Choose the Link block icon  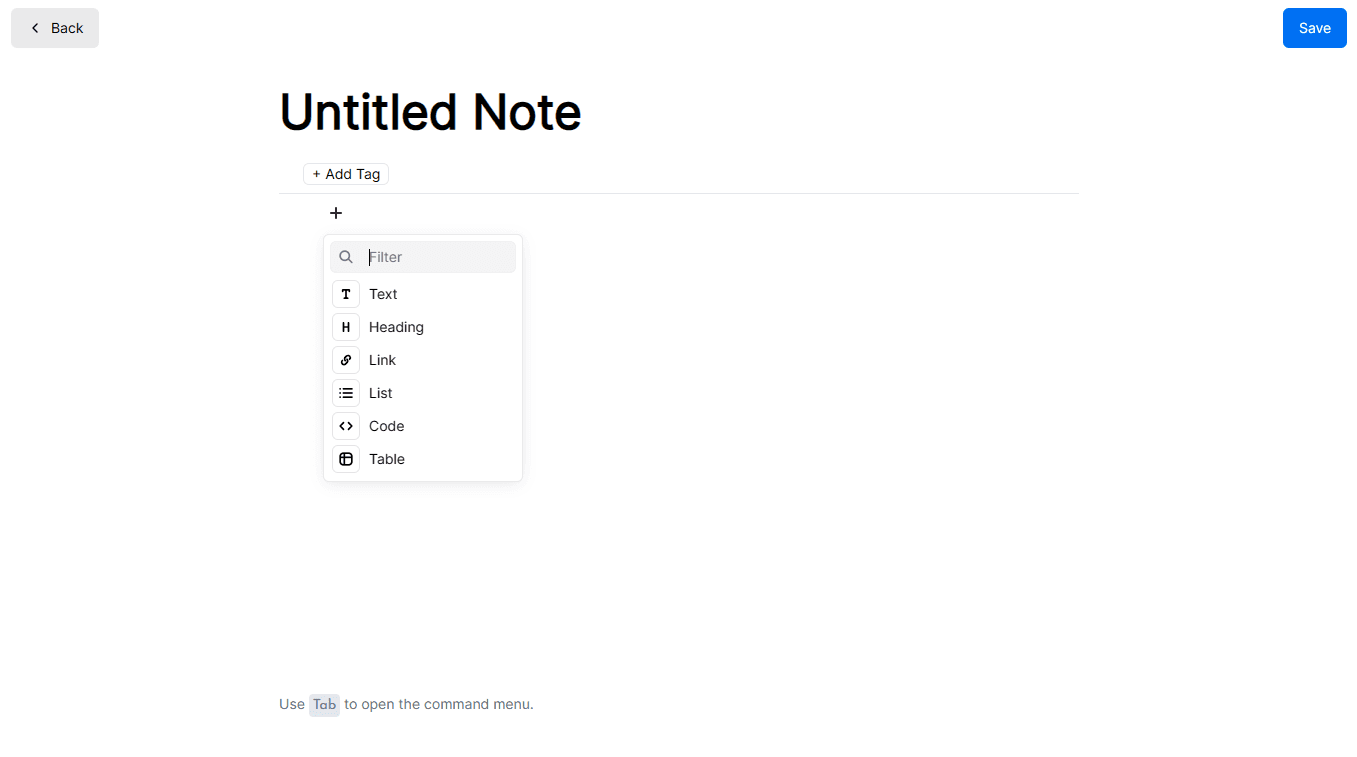(346, 360)
